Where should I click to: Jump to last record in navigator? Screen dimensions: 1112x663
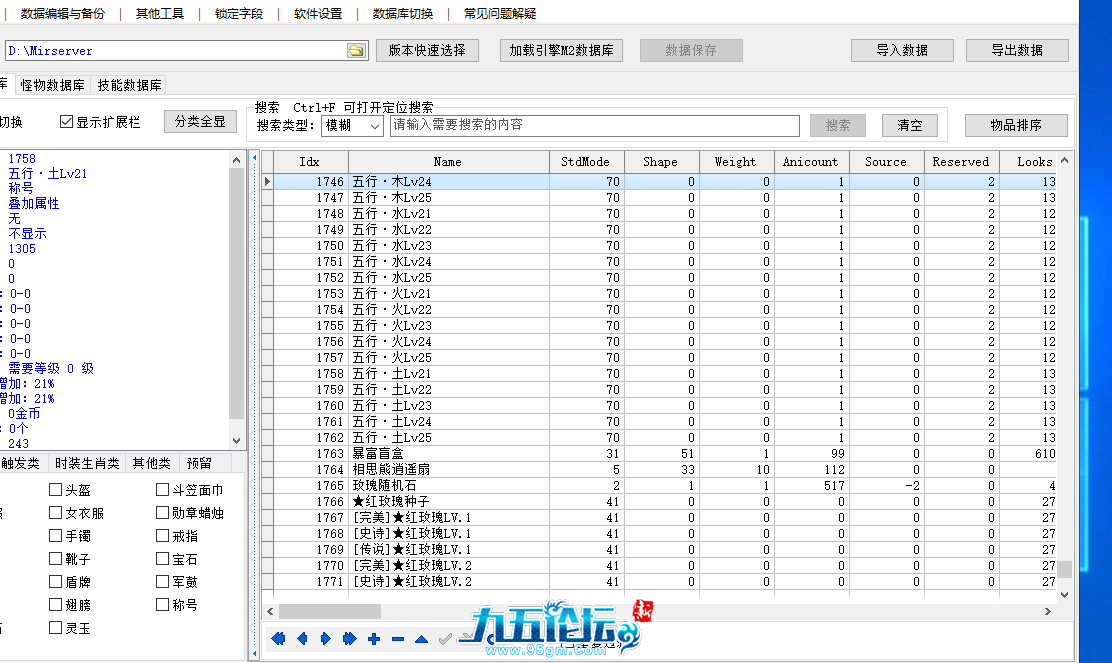pyautogui.click(x=350, y=639)
